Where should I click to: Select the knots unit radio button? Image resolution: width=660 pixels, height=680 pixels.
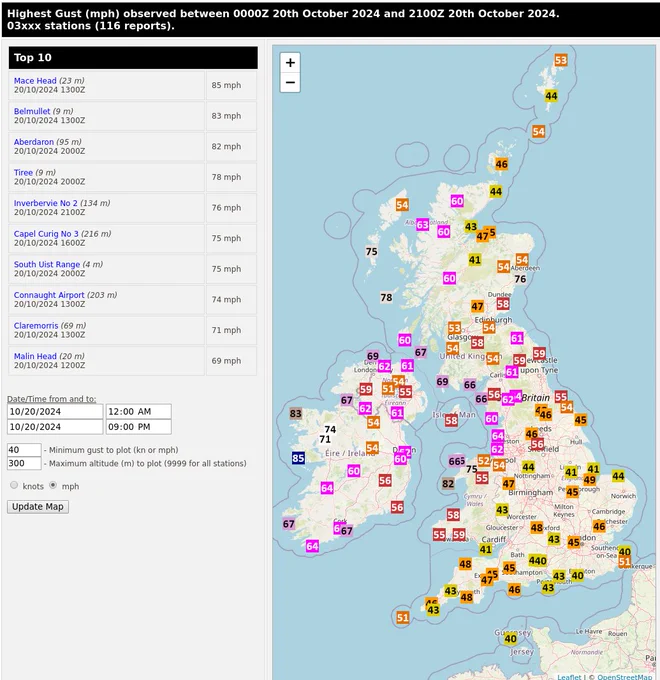(x=14, y=485)
